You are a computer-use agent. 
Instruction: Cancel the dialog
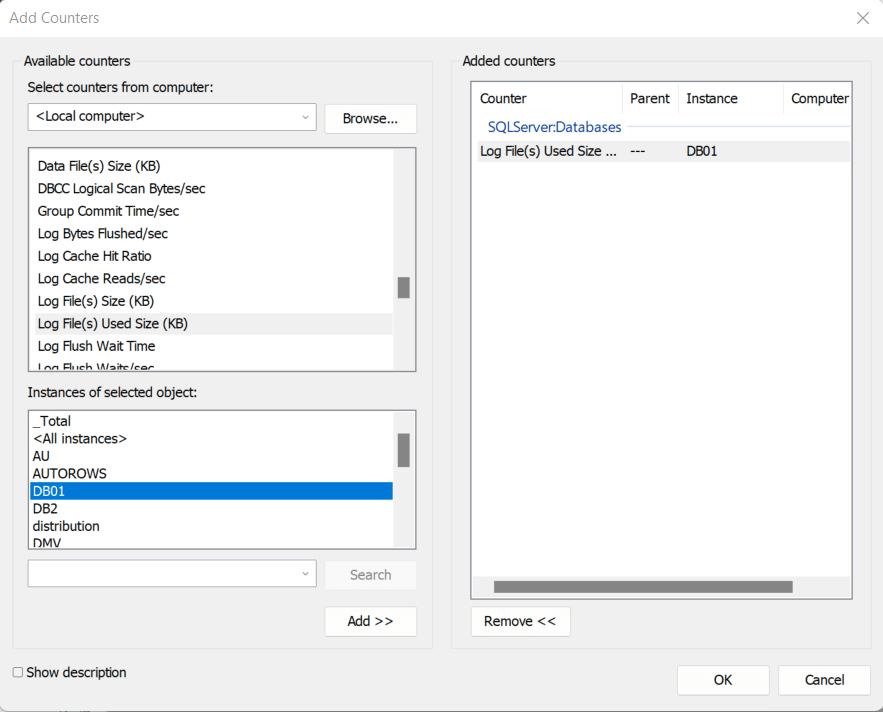(x=824, y=680)
